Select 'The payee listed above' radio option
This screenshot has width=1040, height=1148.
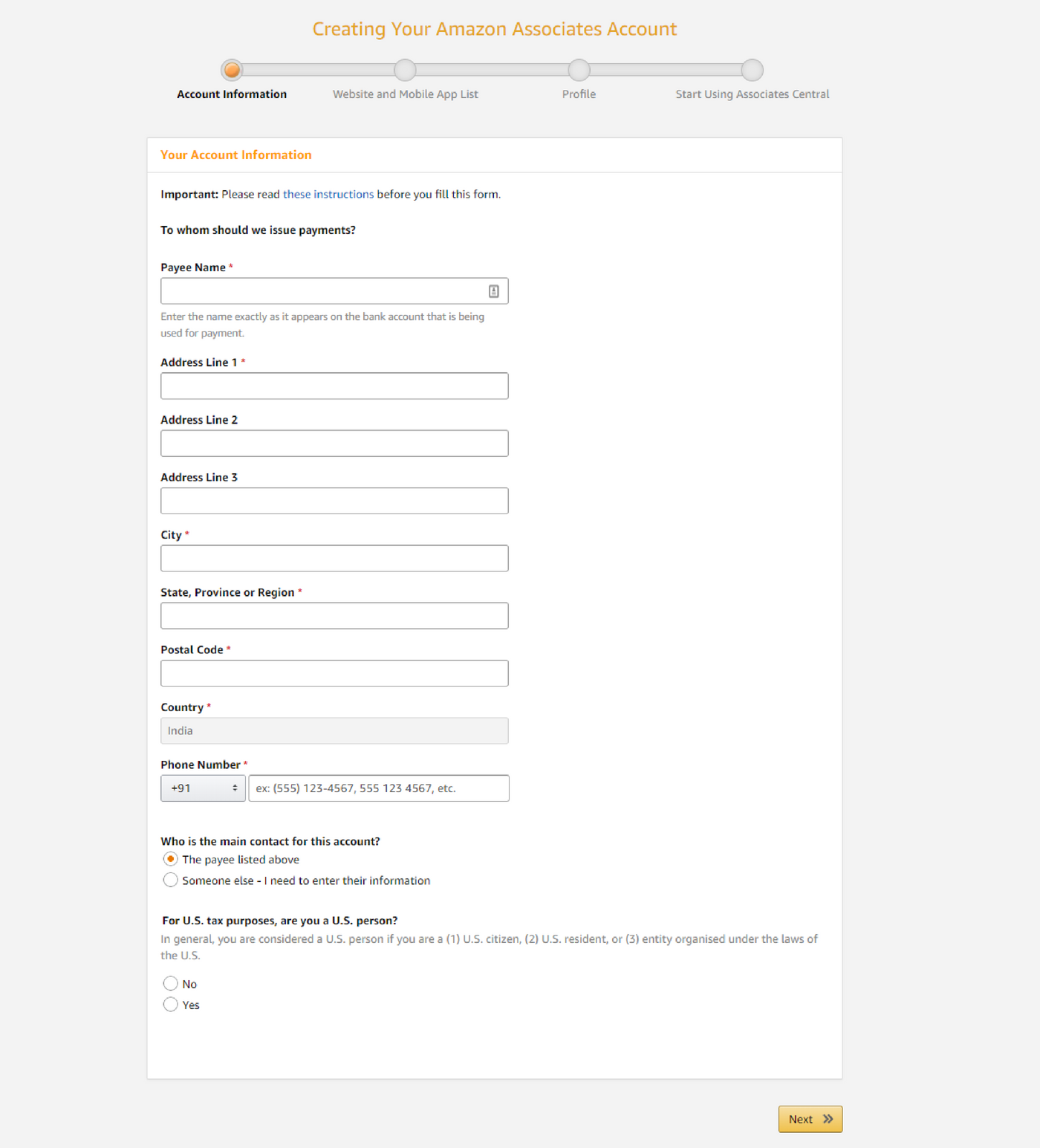(170, 859)
